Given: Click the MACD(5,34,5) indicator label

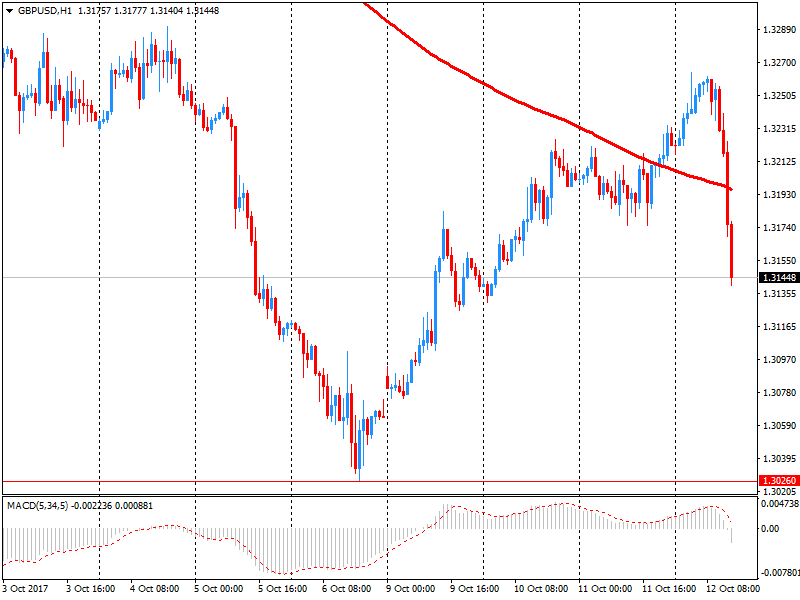Looking at the screenshot, I should [37, 506].
